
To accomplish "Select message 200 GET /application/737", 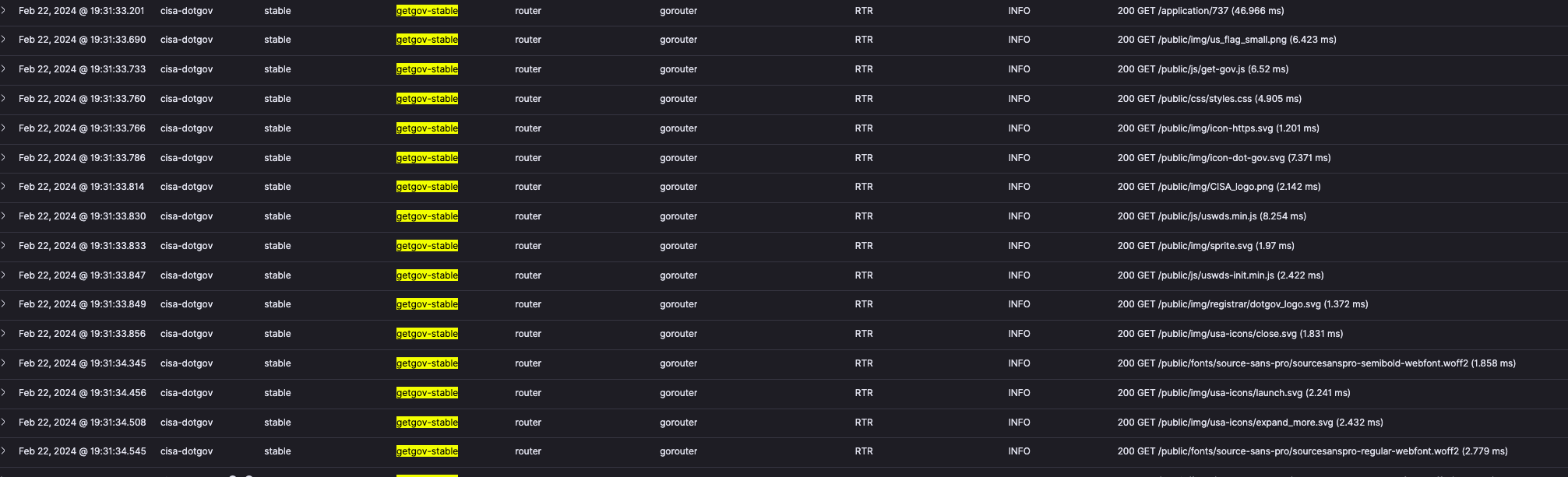I will pyautogui.click(x=1200, y=11).
